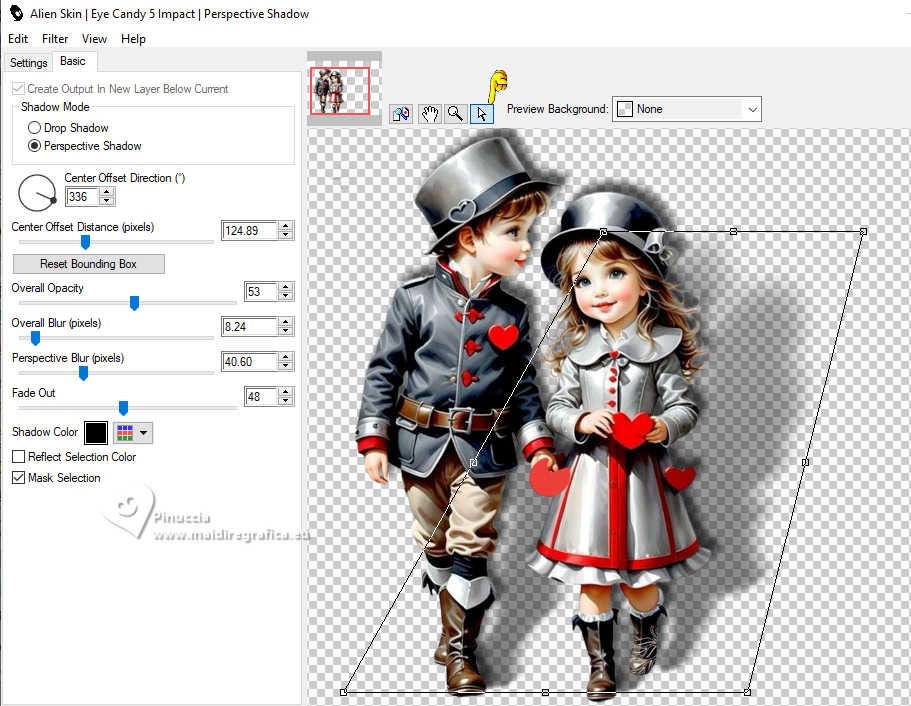Click the bottom-left bounding box handle
911x706 pixels.
[x=343, y=692]
